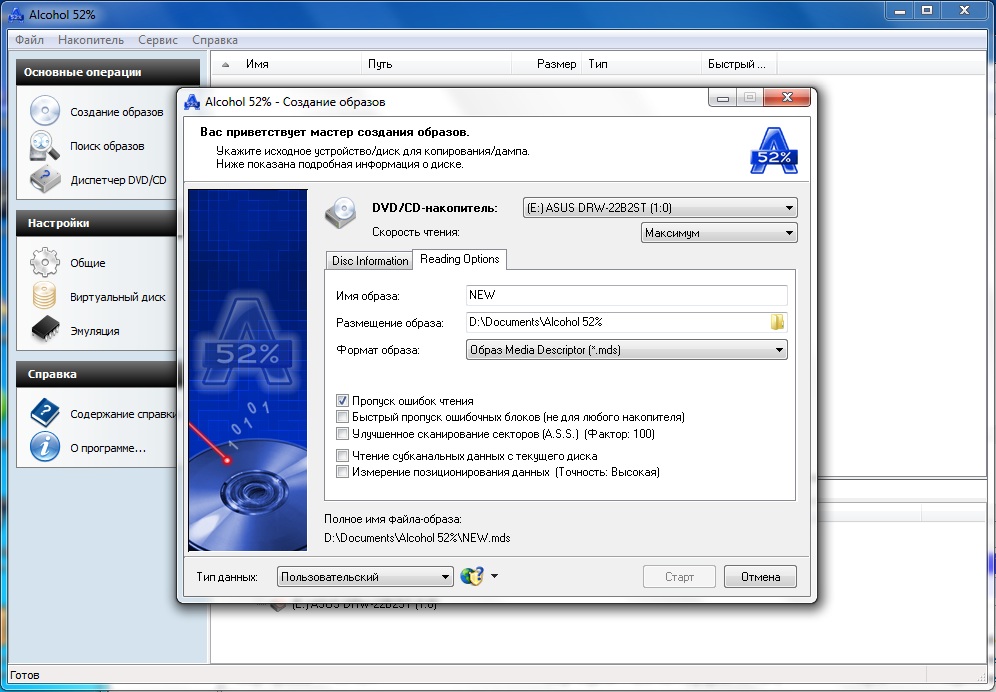Open the Справка menu
This screenshot has width=996, height=692.
coord(215,40)
